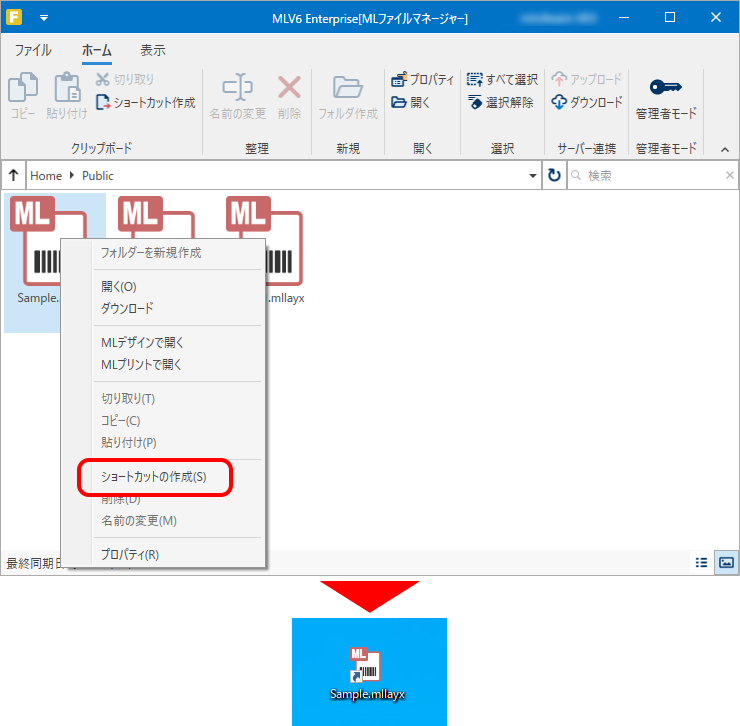Click the Sample.mllayx desktop shortcut icon

367,673
